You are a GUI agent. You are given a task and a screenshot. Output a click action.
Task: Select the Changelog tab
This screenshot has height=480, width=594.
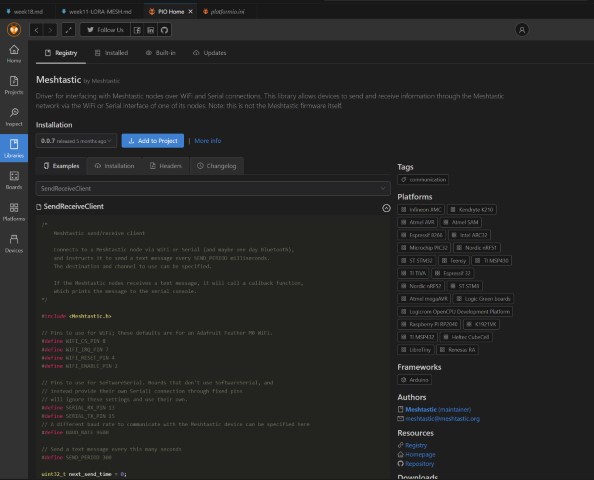coord(217,166)
